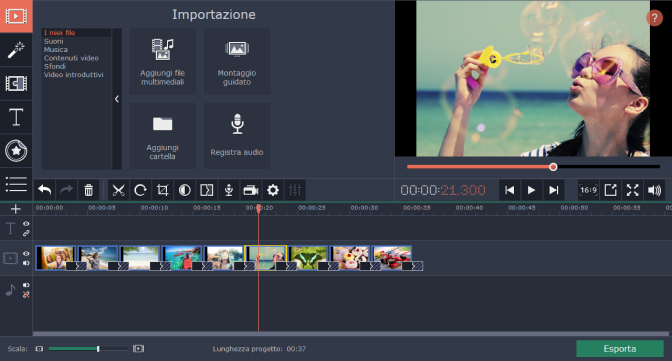672x361 pixels.
Task: Select the Split scissors tool
Action: (x=118, y=190)
